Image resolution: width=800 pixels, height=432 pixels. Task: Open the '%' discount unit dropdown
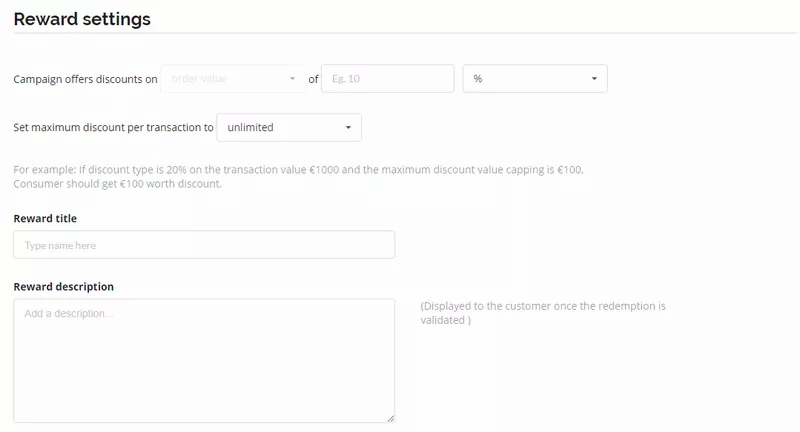click(535, 79)
